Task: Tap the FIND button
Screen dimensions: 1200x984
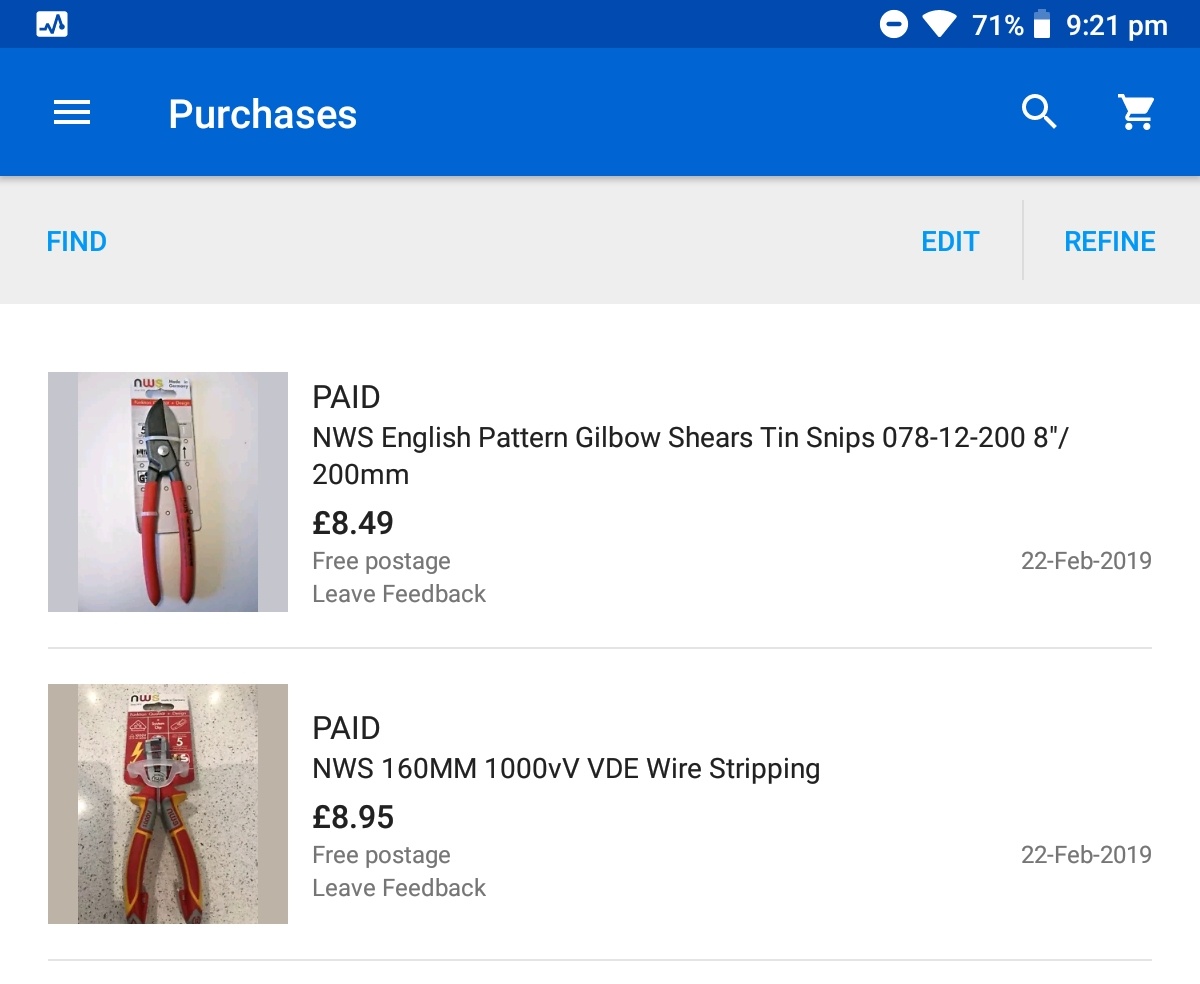Action: click(77, 242)
